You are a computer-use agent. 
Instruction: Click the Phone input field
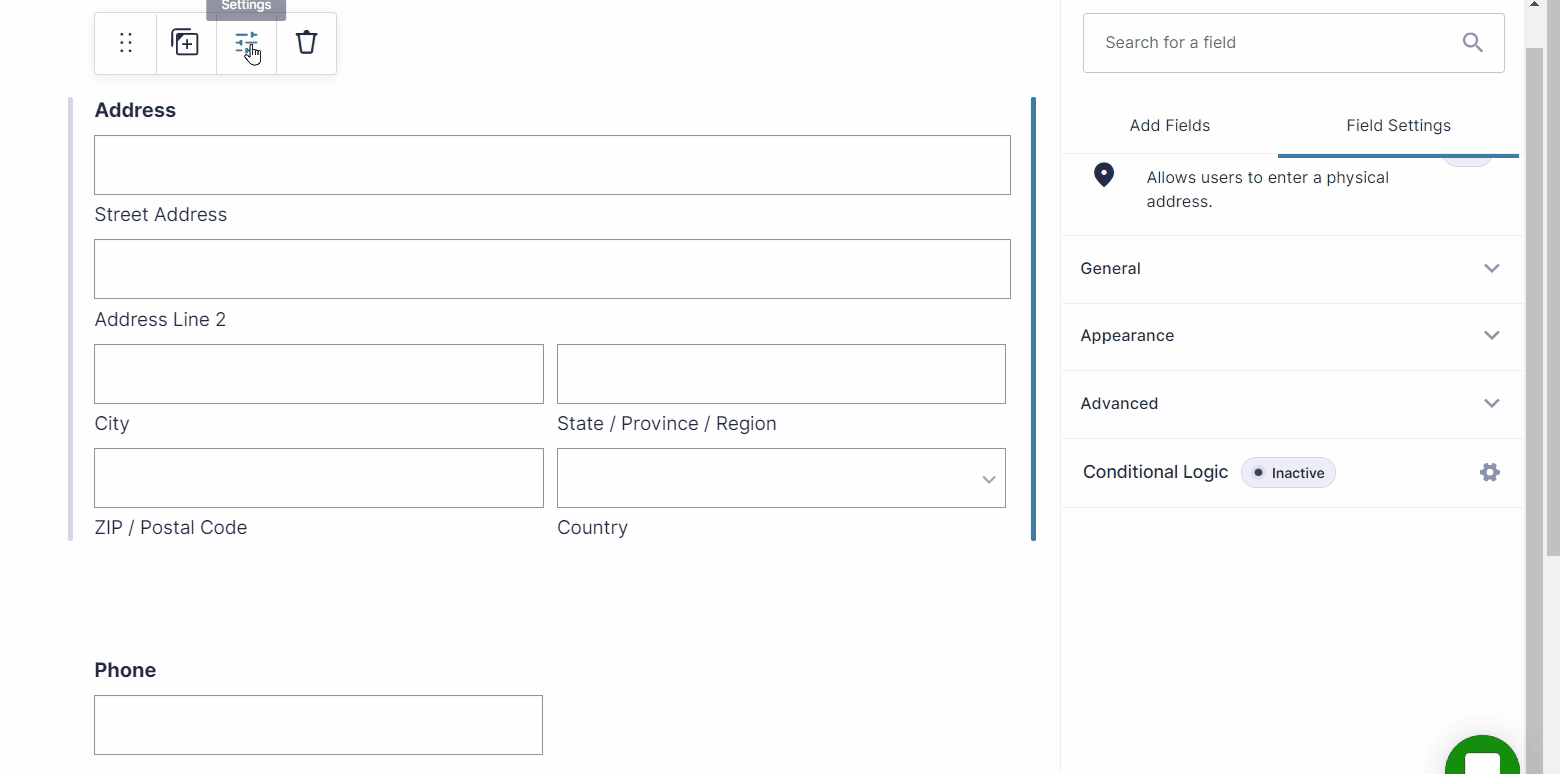pos(318,725)
